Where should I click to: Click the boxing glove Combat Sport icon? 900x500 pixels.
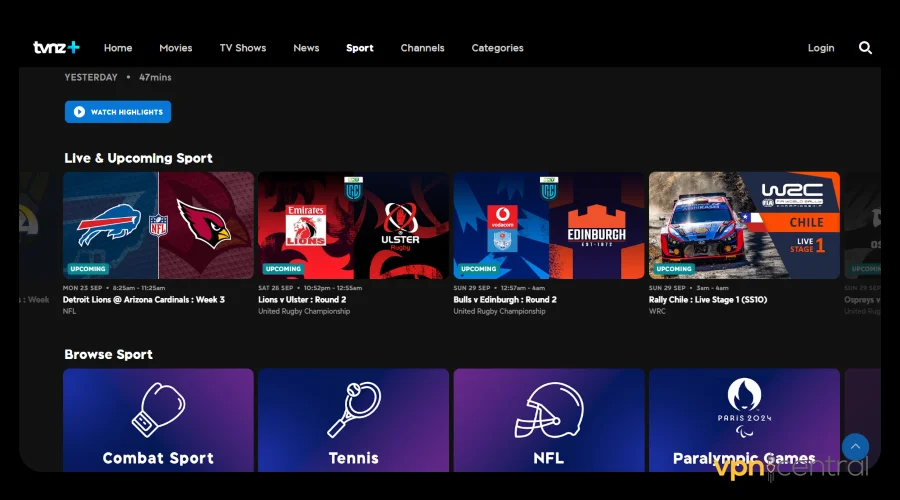[x=158, y=410]
